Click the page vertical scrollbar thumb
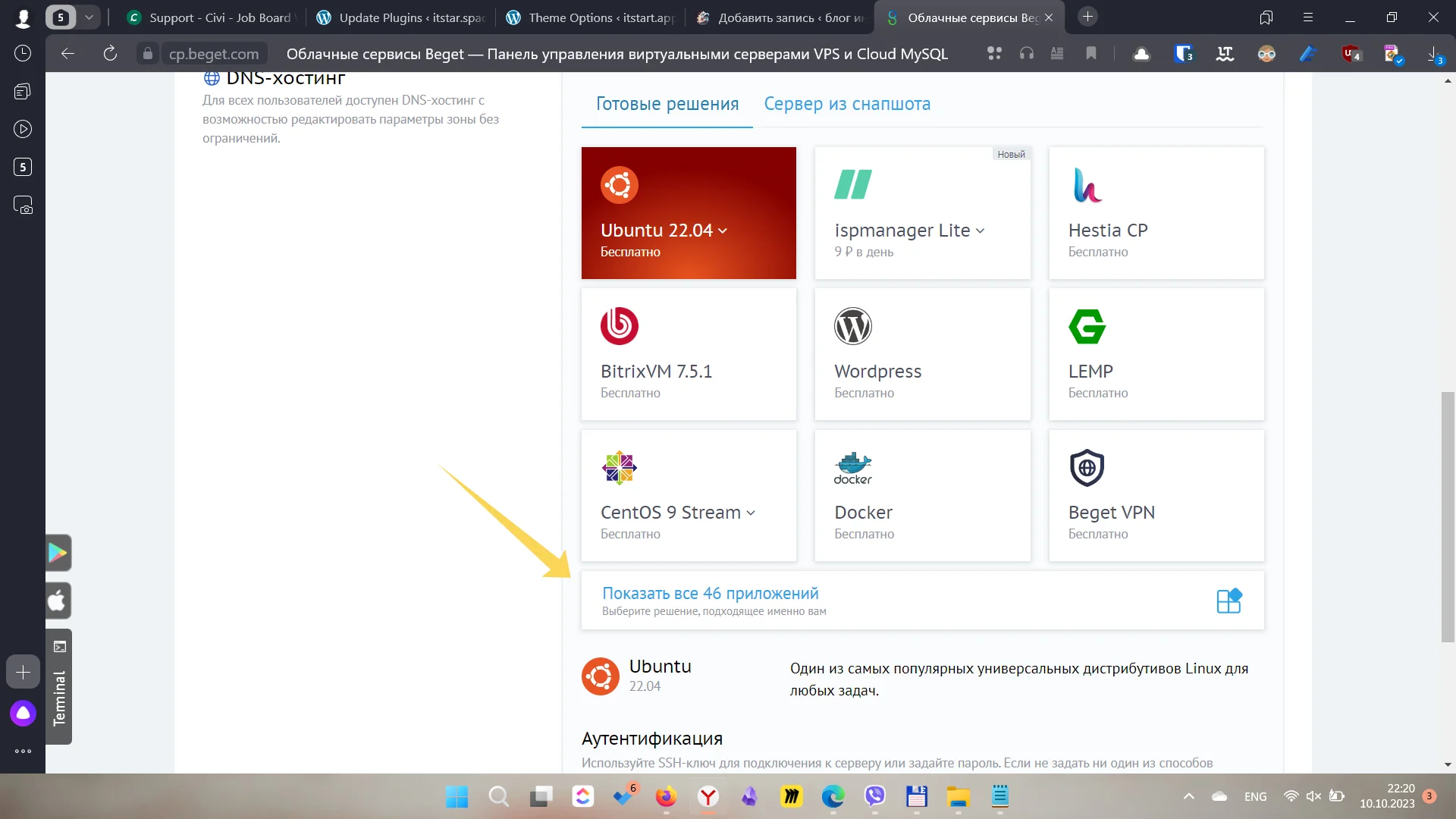The width and height of the screenshot is (1456, 819). tap(1448, 516)
